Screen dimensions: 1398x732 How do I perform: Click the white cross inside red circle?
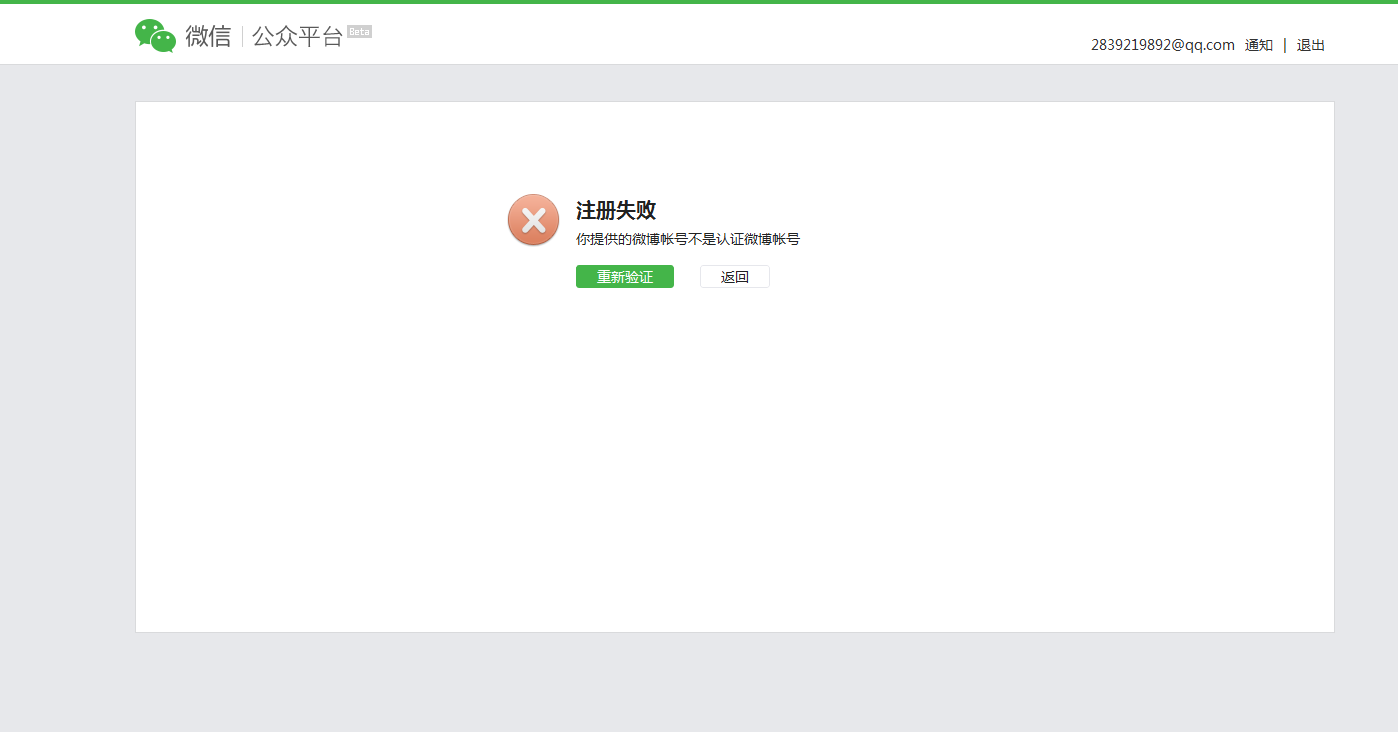[x=533, y=219]
